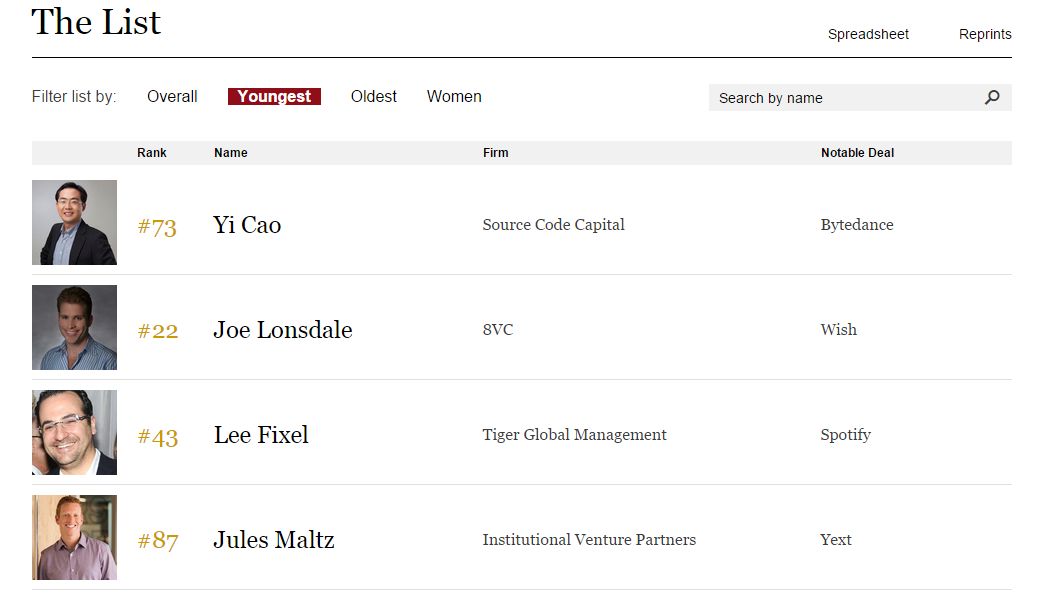1057x594 pixels.
Task: Click the name Jules Maltz
Action: (274, 540)
